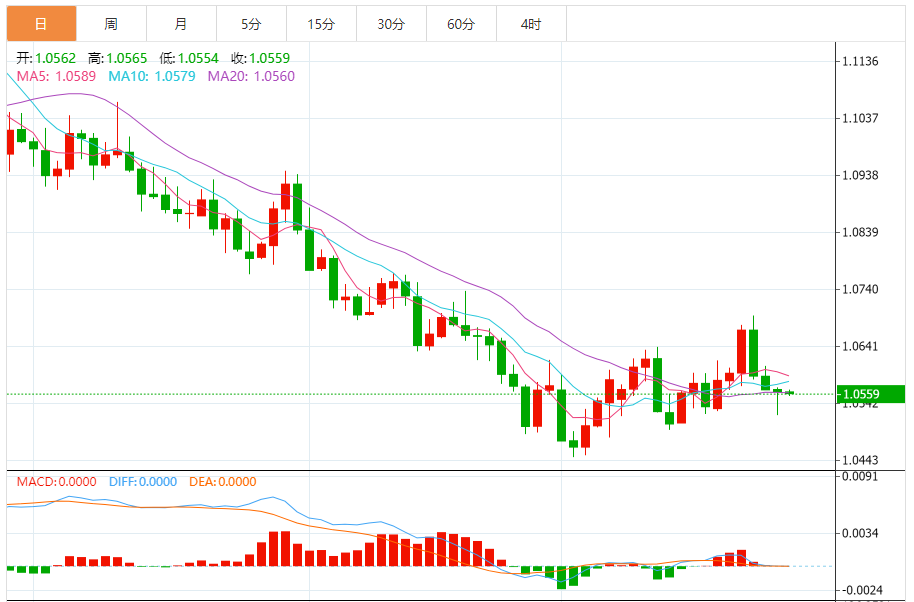Screen dimensions: 914x602
Task: Open the 5分 timeframe tab
Action: [251, 24]
